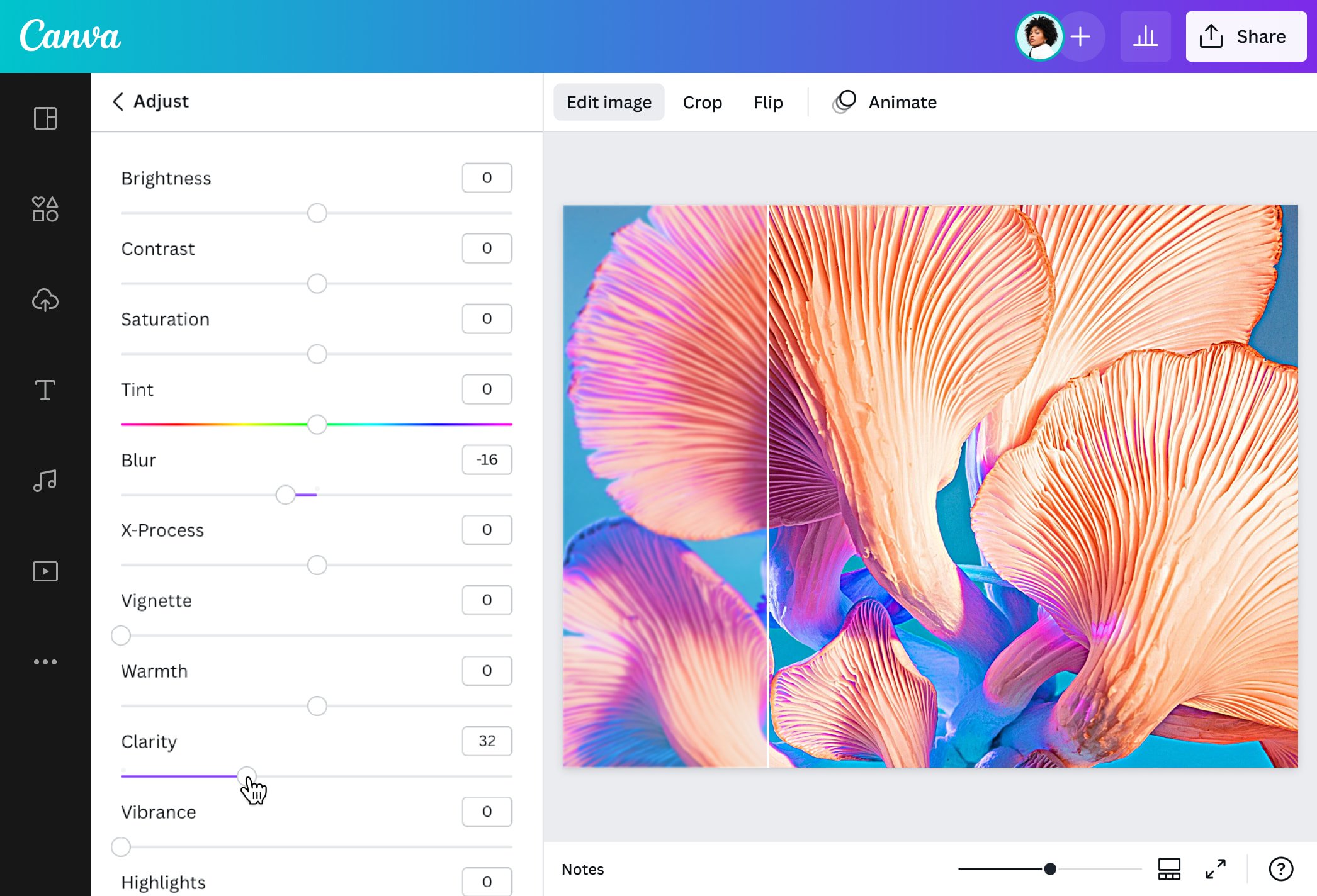Open the help button in bottom corner

coord(1281,869)
